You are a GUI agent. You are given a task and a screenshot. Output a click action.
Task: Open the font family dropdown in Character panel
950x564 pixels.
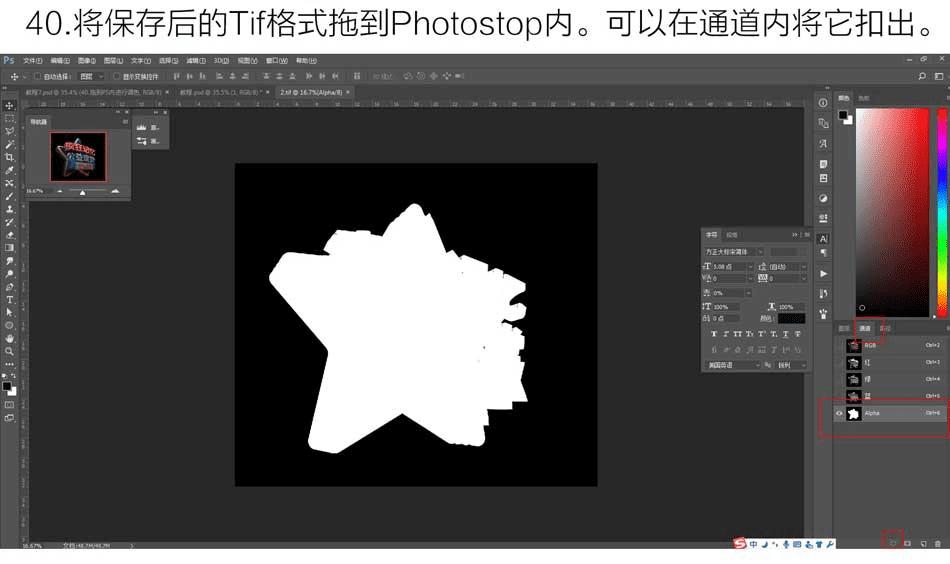734,251
